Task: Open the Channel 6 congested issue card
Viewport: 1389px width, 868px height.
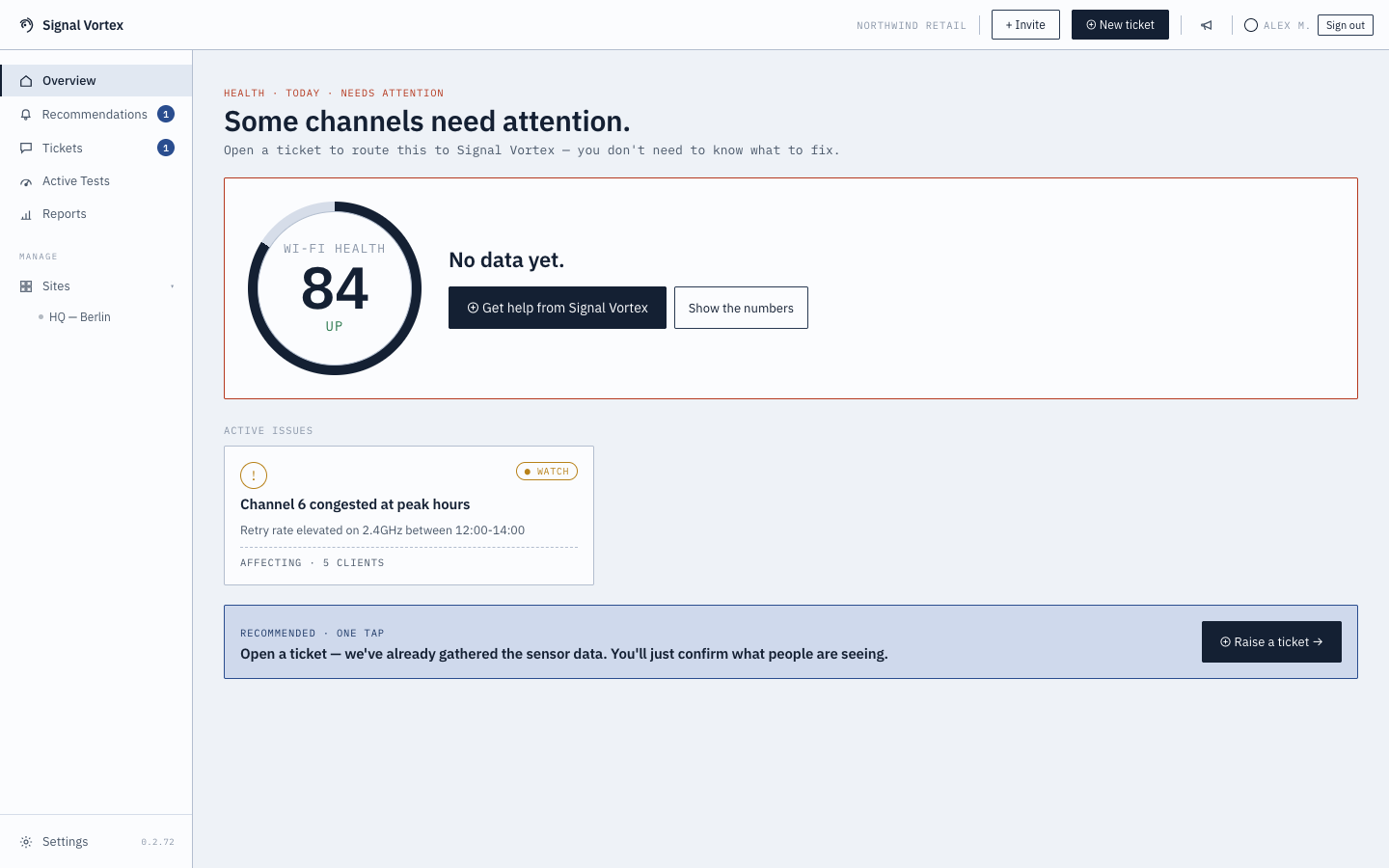Action: 409,516
